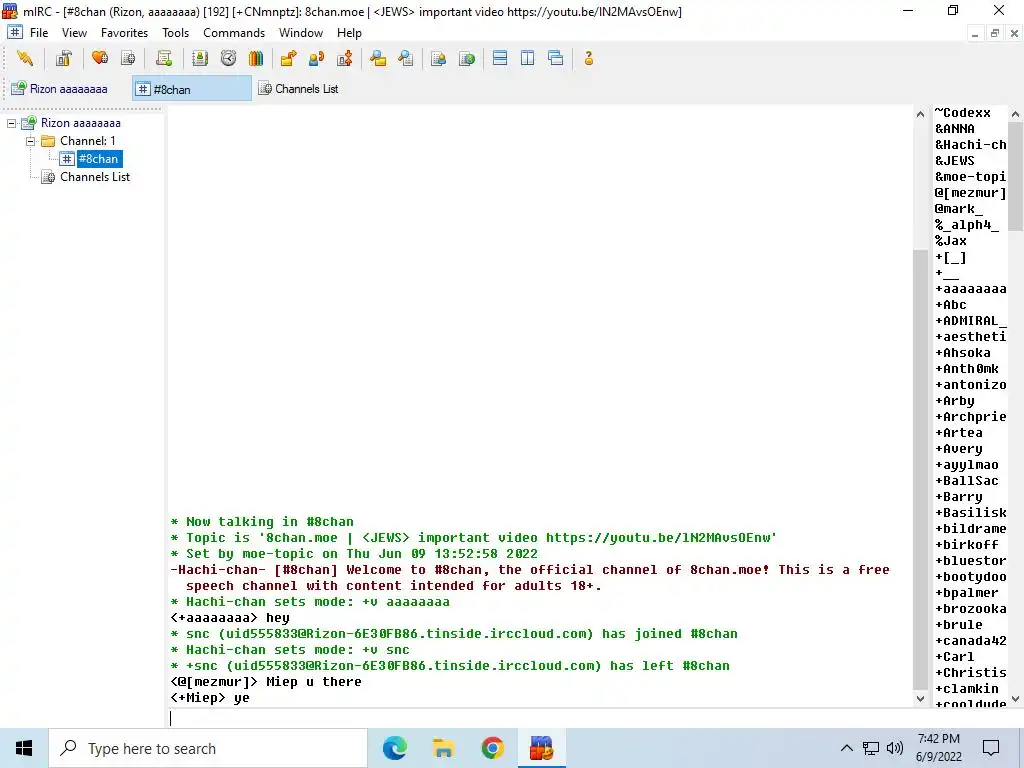Select #8chan in the treebar
The image size is (1024, 768).
(98, 159)
